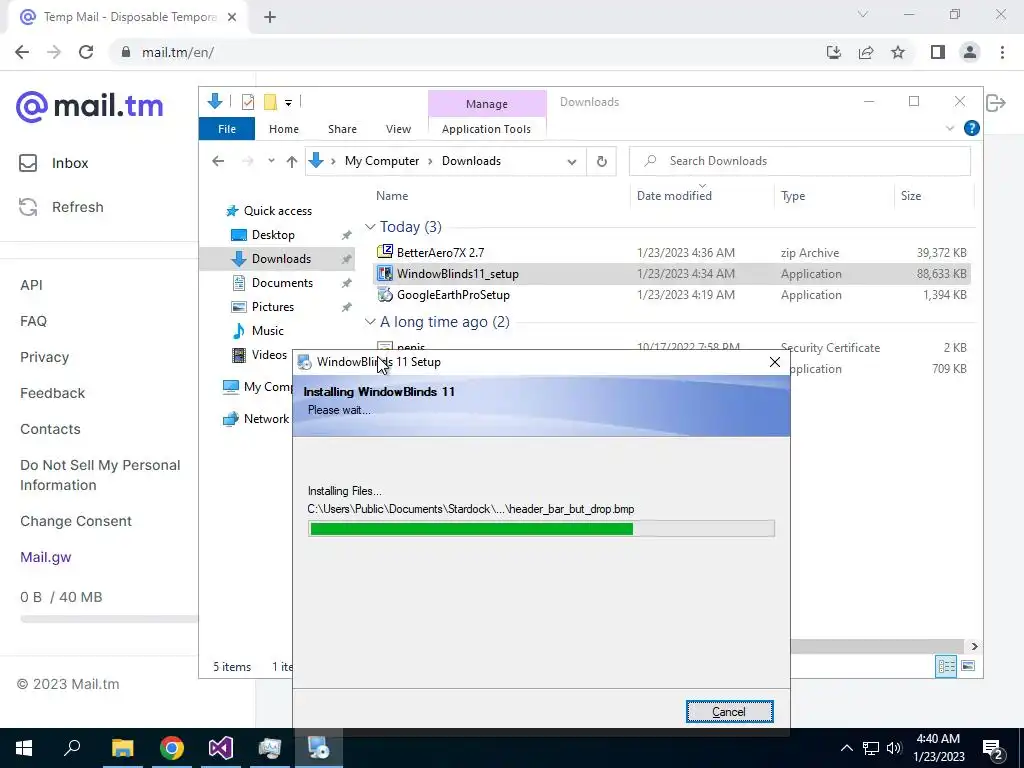Screen dimensions: 1024x768
Task: Reload the Chrome page
Action: (86, 52)
